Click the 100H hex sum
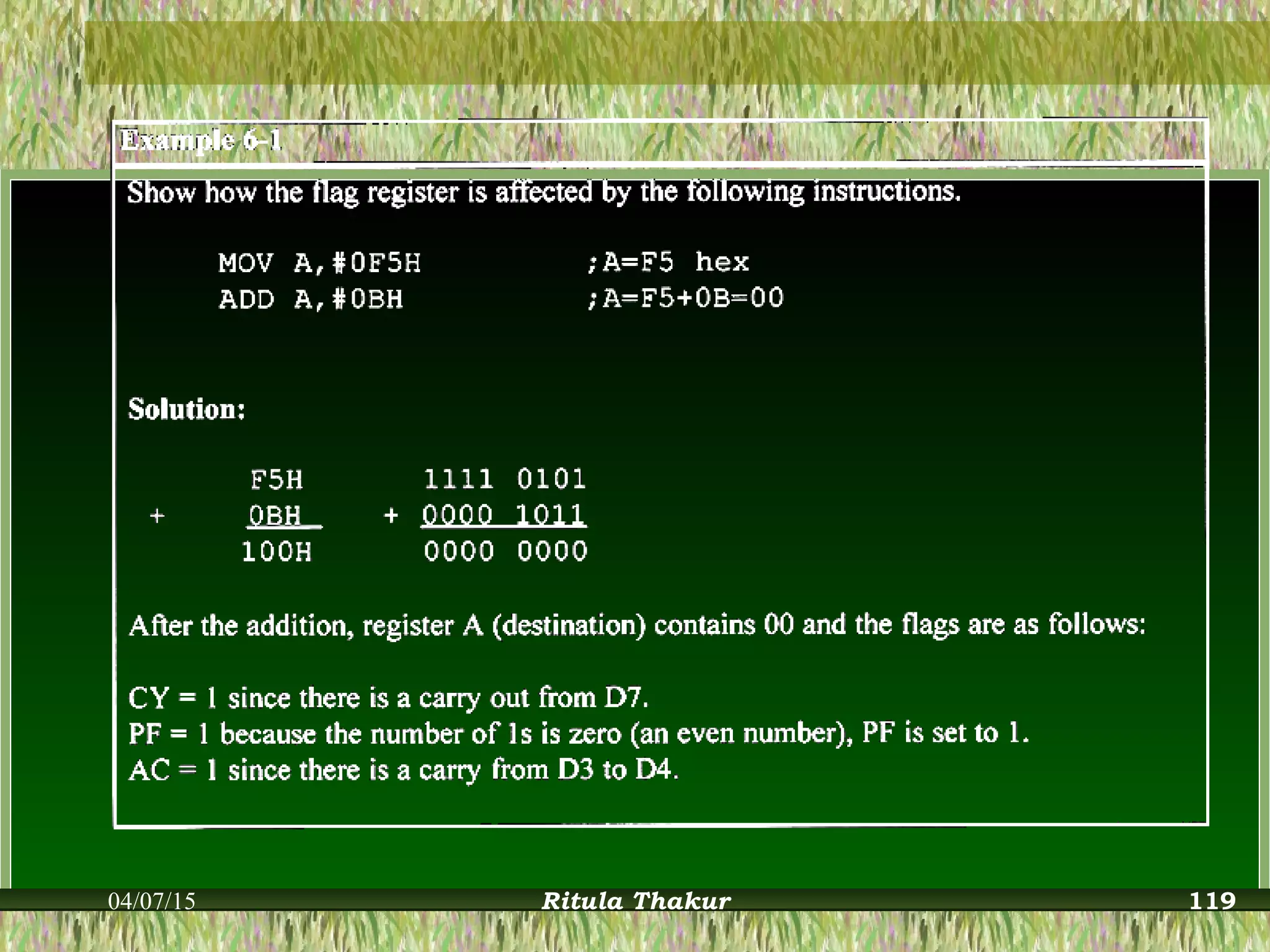 tap(277, 552)
